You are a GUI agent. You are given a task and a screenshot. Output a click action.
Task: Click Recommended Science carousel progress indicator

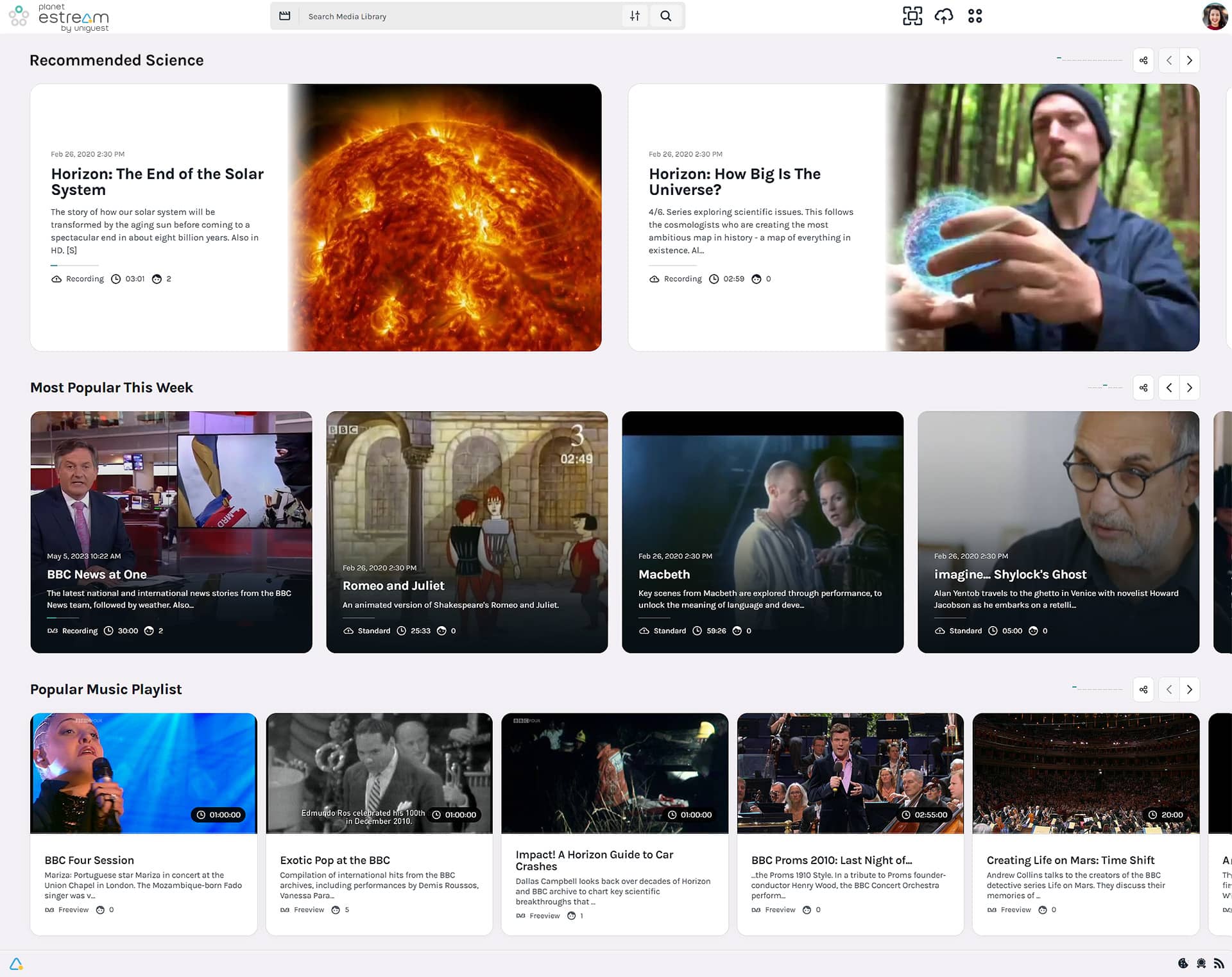click(x=1090, y=60)
